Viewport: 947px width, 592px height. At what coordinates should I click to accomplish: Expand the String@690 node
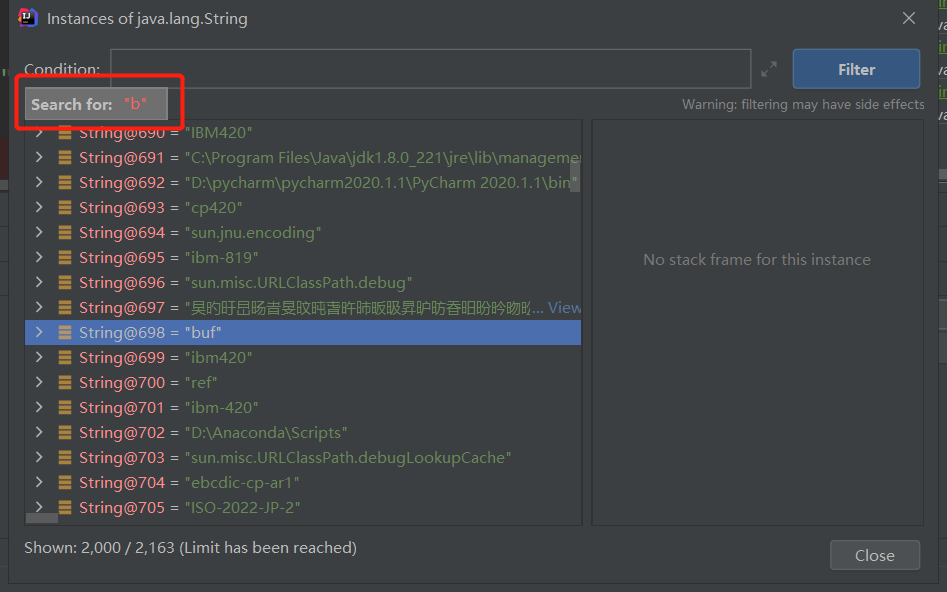pos(39,132)
